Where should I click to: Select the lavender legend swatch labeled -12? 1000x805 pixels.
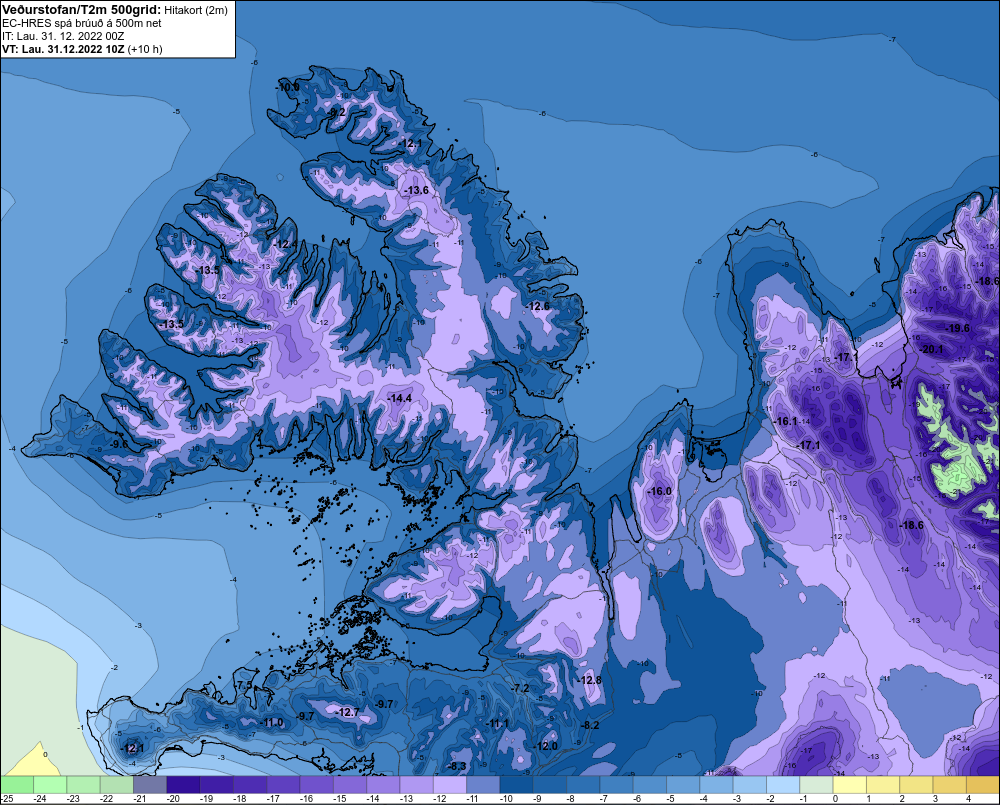450,784
